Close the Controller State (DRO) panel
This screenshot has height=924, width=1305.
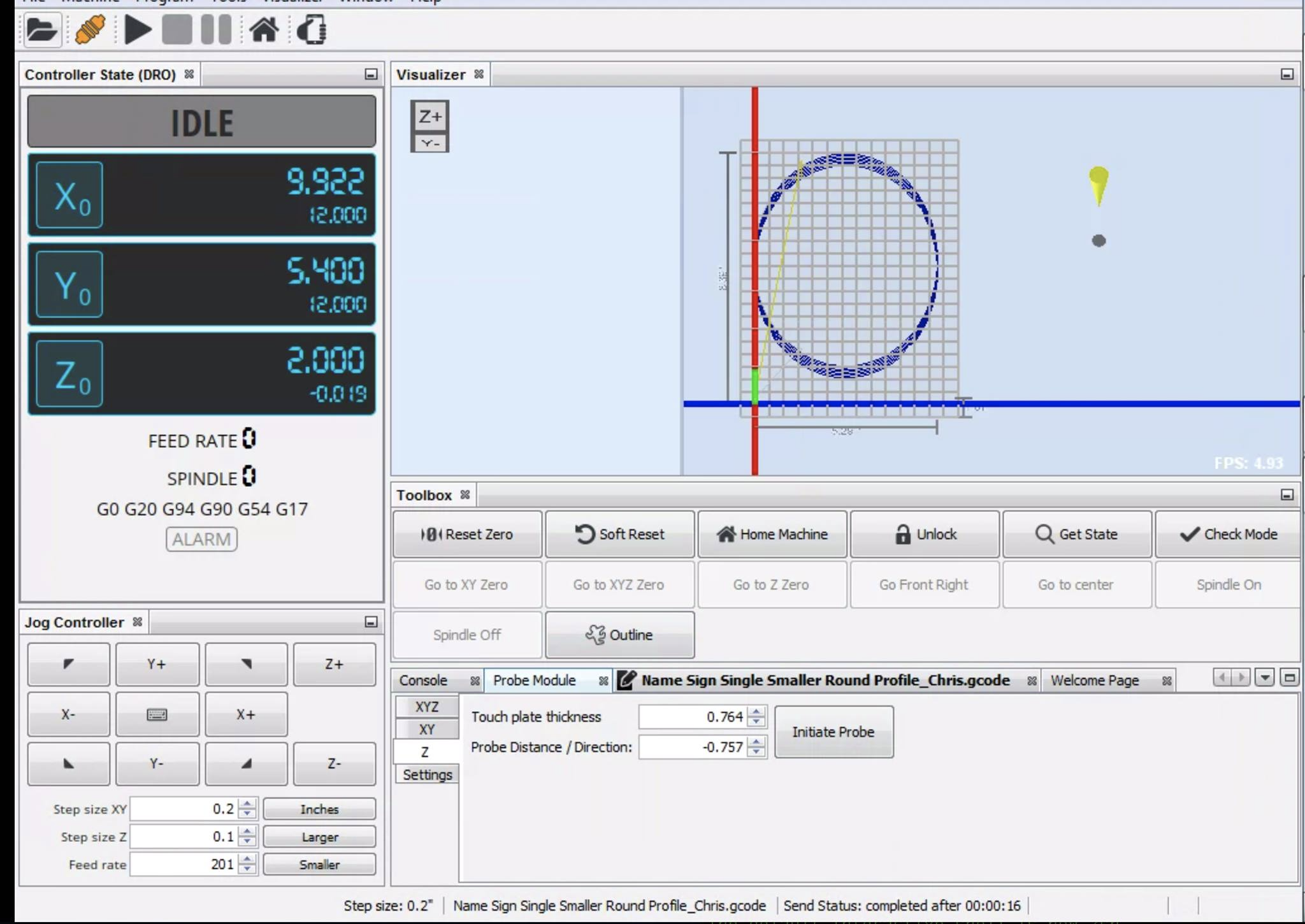coord(189,74)
